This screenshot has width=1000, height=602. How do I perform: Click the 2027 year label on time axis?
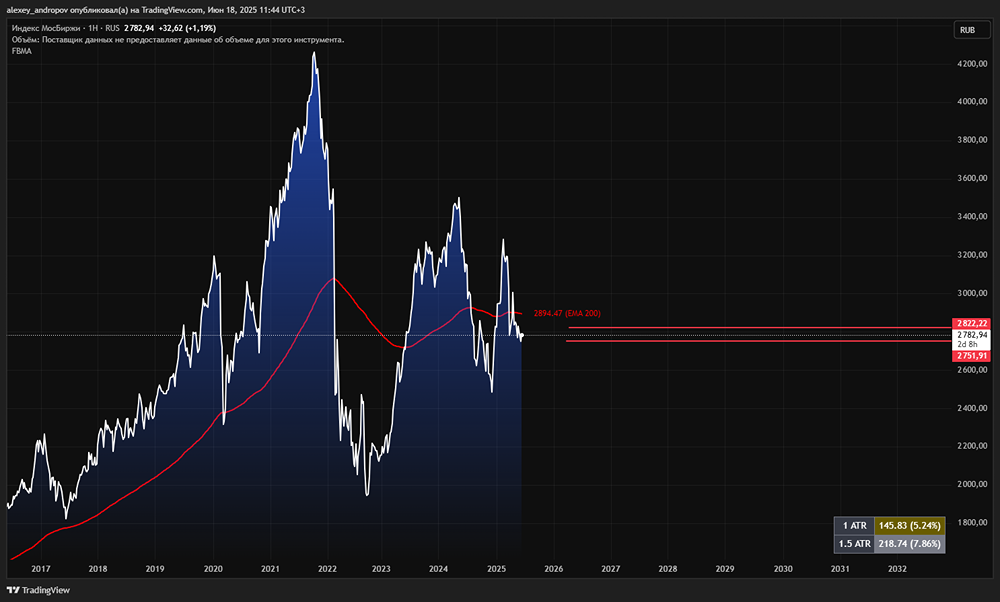click(610, 569)
